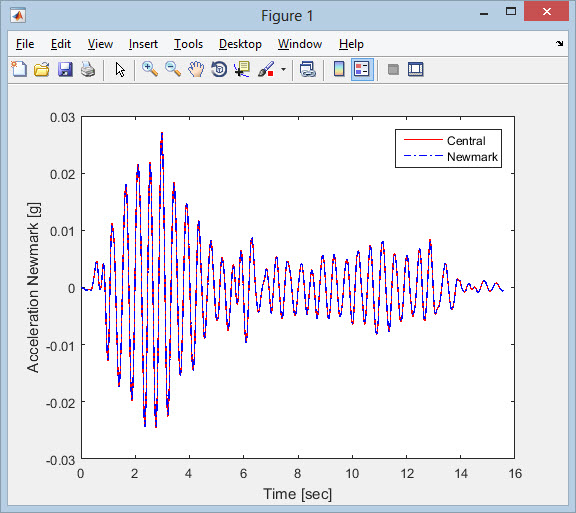Toggle the Insert Legend button

pos(362,69)
